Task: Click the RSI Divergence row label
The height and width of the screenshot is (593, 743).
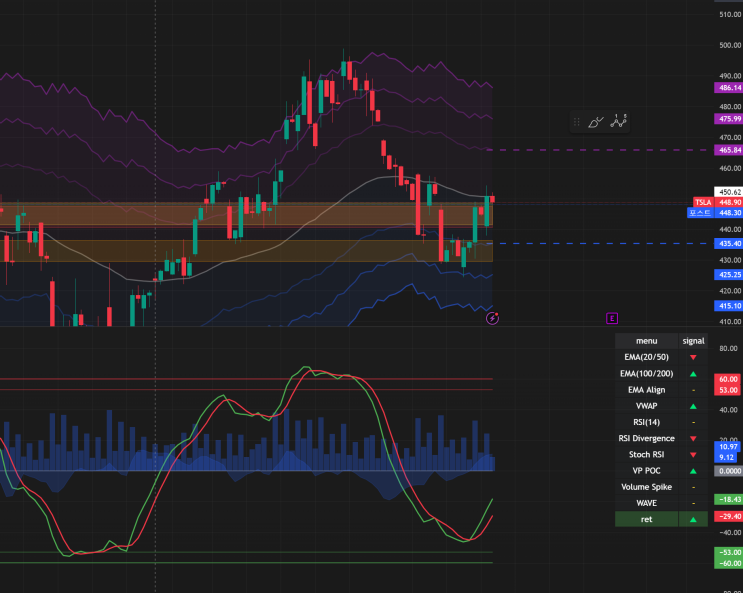Action: point(646,438)
